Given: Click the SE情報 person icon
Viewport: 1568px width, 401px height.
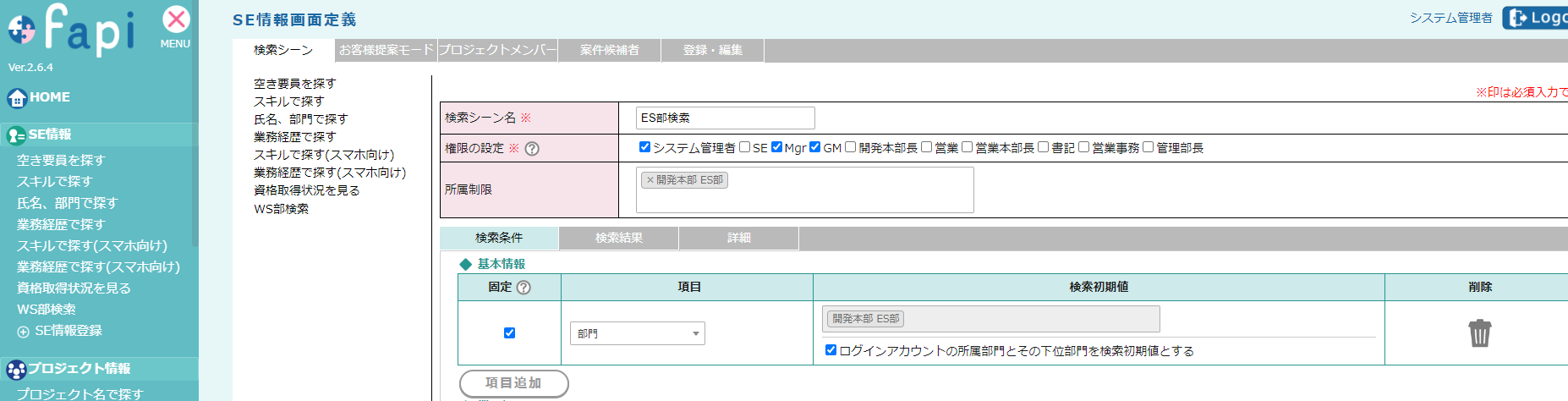Looking at the screenshot, I should click(15, 135).
